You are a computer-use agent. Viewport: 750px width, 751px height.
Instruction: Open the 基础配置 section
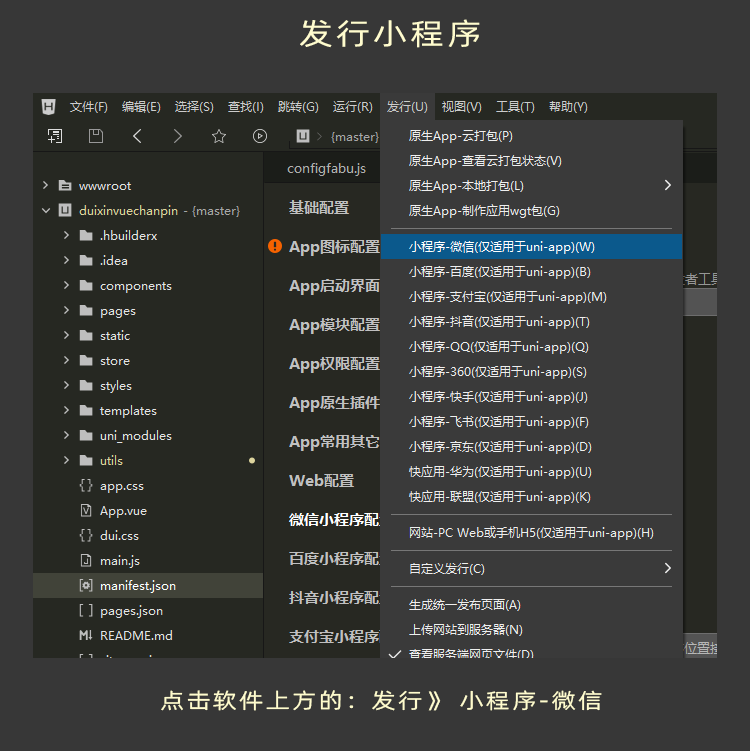[x=319, y=207]
